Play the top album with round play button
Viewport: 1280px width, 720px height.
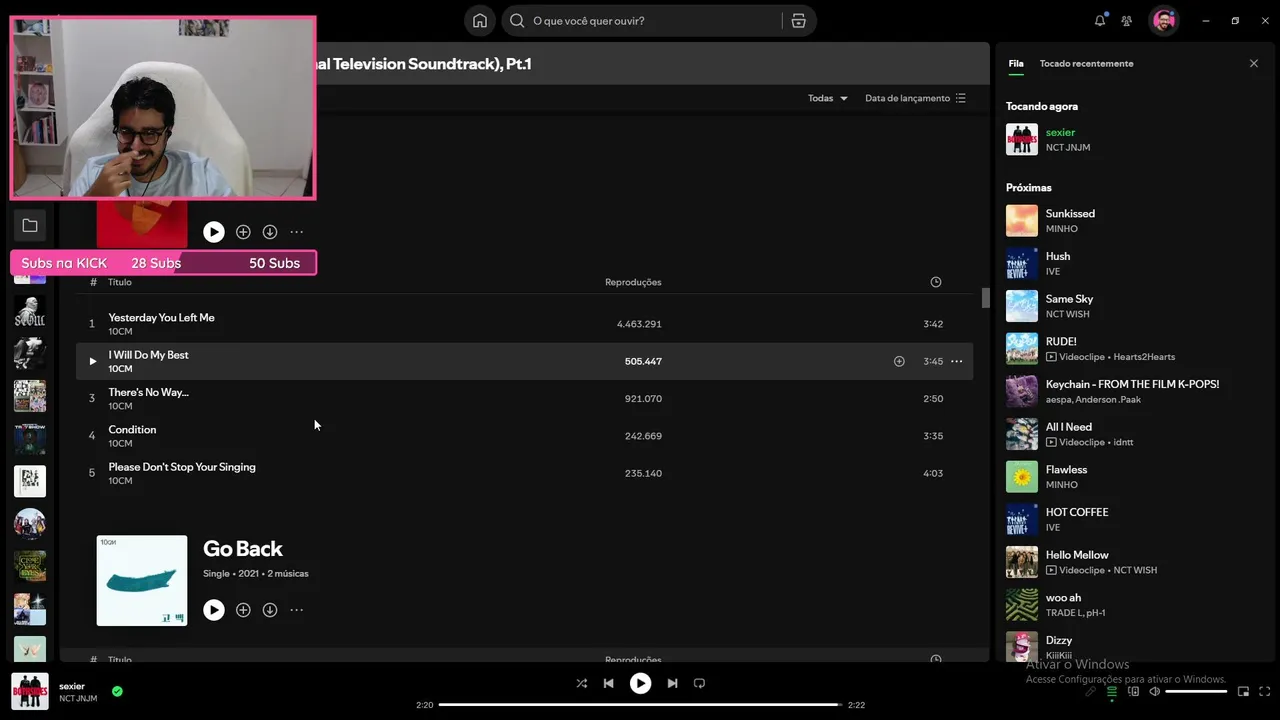(214, 232)
